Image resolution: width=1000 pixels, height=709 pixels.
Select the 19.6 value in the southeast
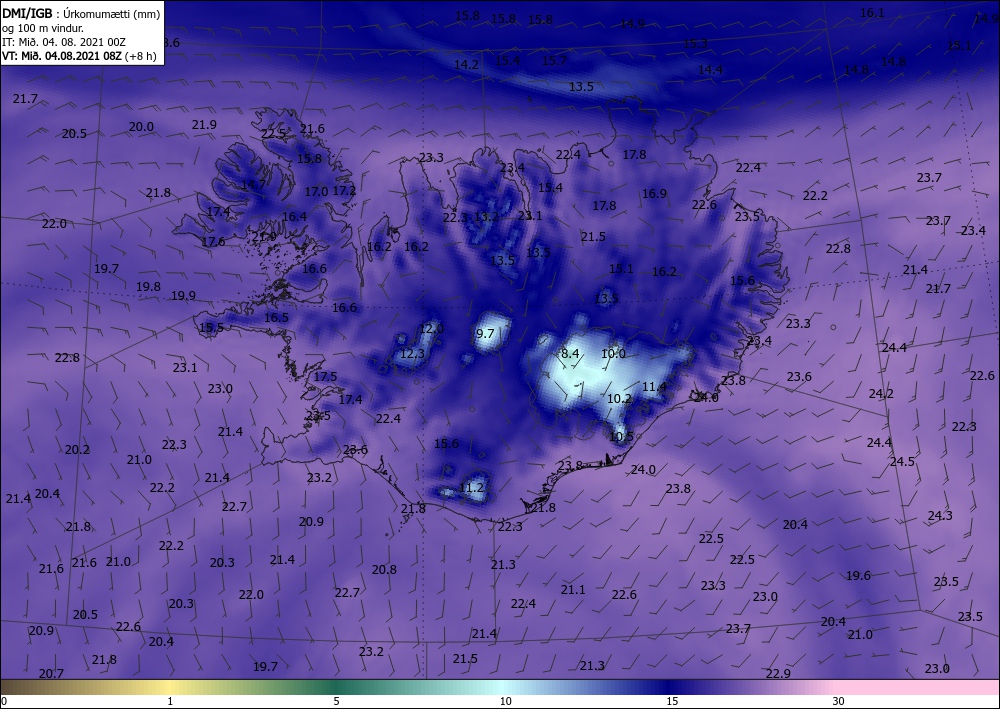tap(858, 576)
